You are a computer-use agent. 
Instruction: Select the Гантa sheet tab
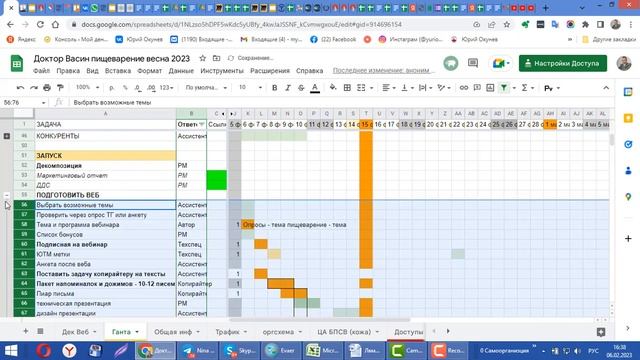click(125, 332)
